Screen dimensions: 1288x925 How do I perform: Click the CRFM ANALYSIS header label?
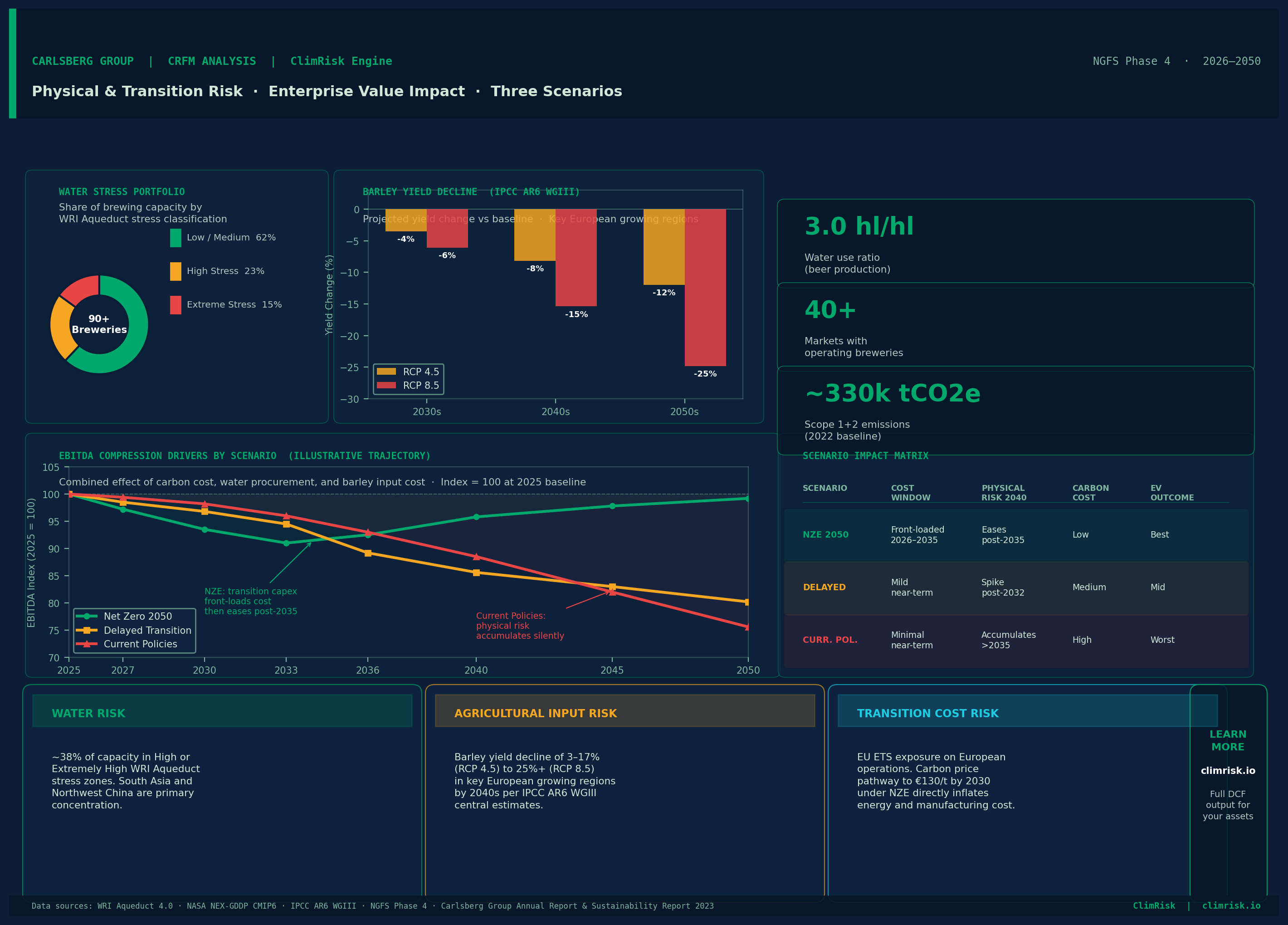point(212,61)
